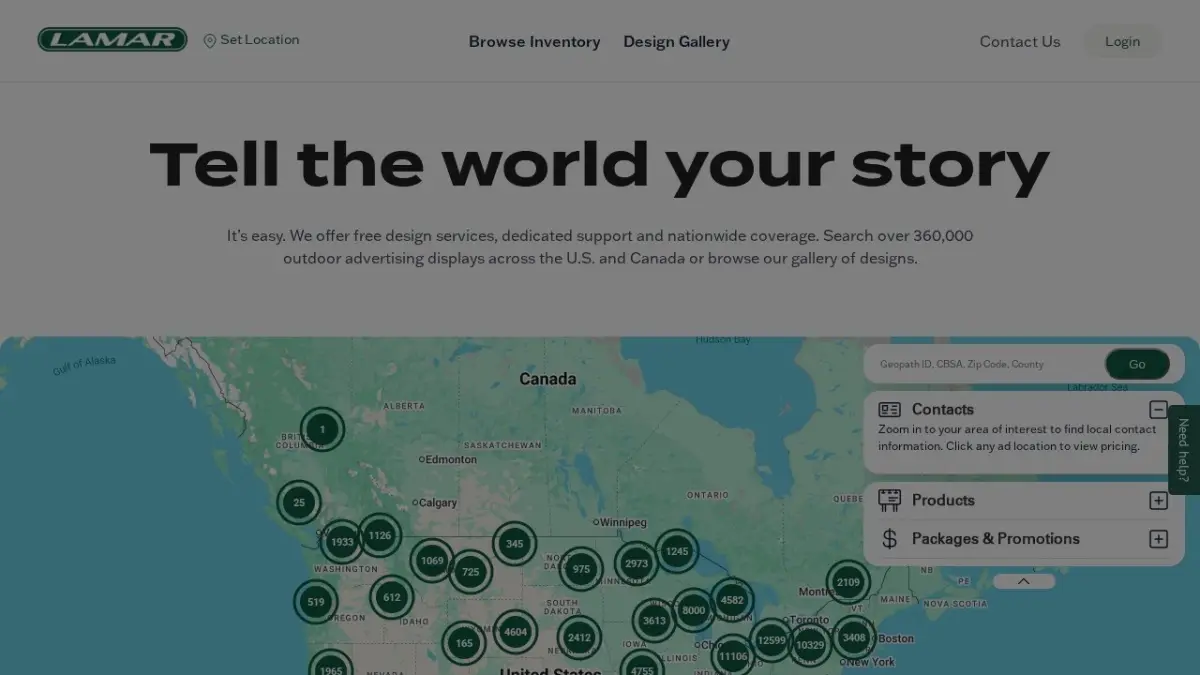Select the 4604 map cluster
The image size is (1200, 675).
(516, 632)
